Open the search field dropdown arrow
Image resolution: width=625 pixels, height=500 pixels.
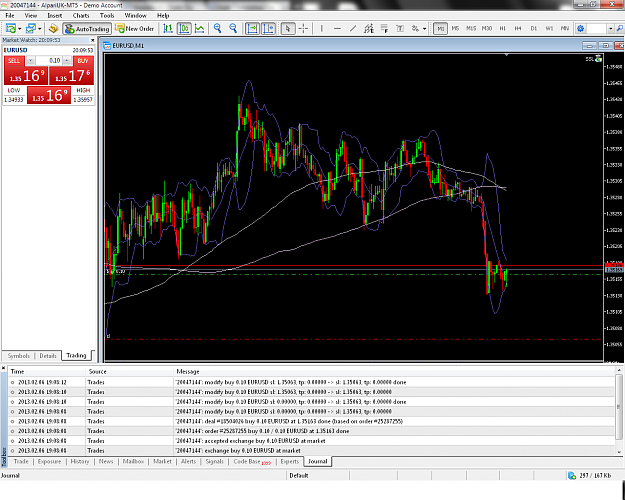point(610,29)
